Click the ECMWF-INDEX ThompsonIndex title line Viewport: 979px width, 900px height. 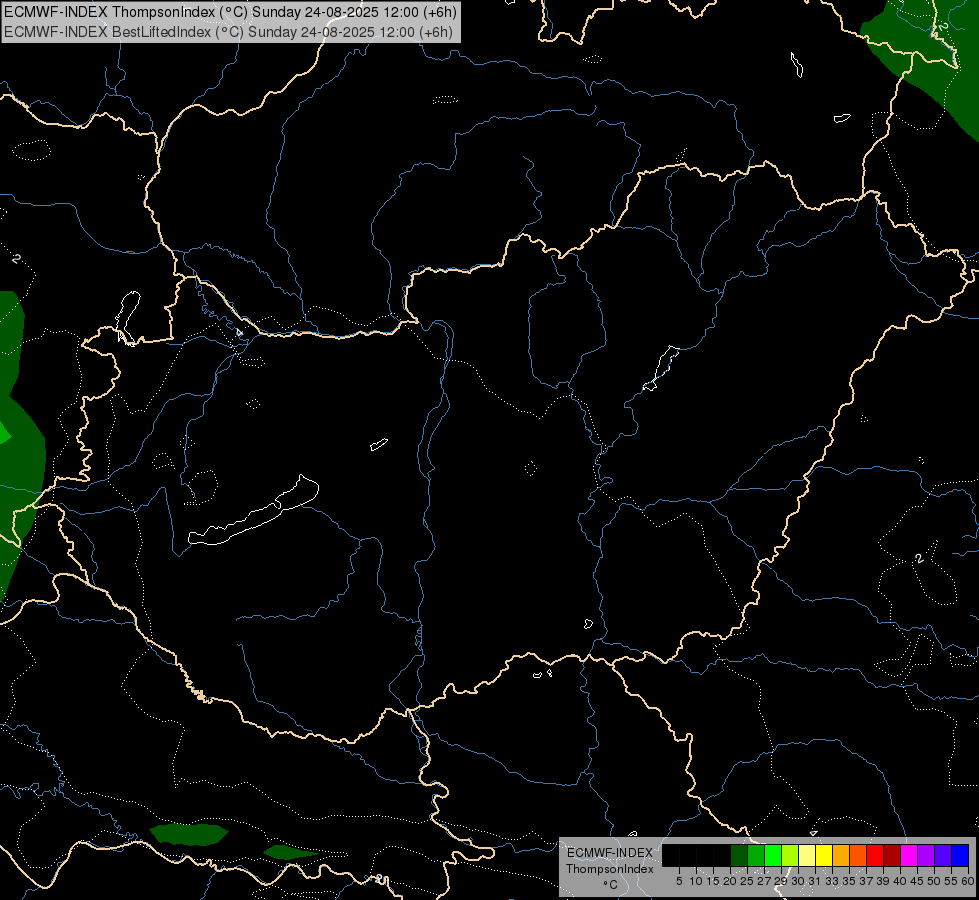pyautogui.click(x=230, y=12)
